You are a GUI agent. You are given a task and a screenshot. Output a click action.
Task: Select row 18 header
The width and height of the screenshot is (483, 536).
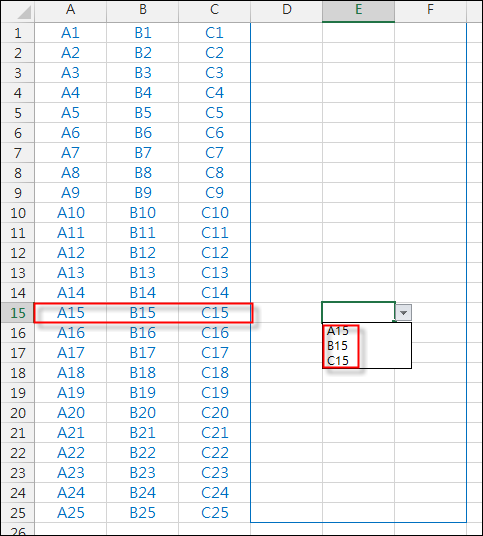coord(18,373)
